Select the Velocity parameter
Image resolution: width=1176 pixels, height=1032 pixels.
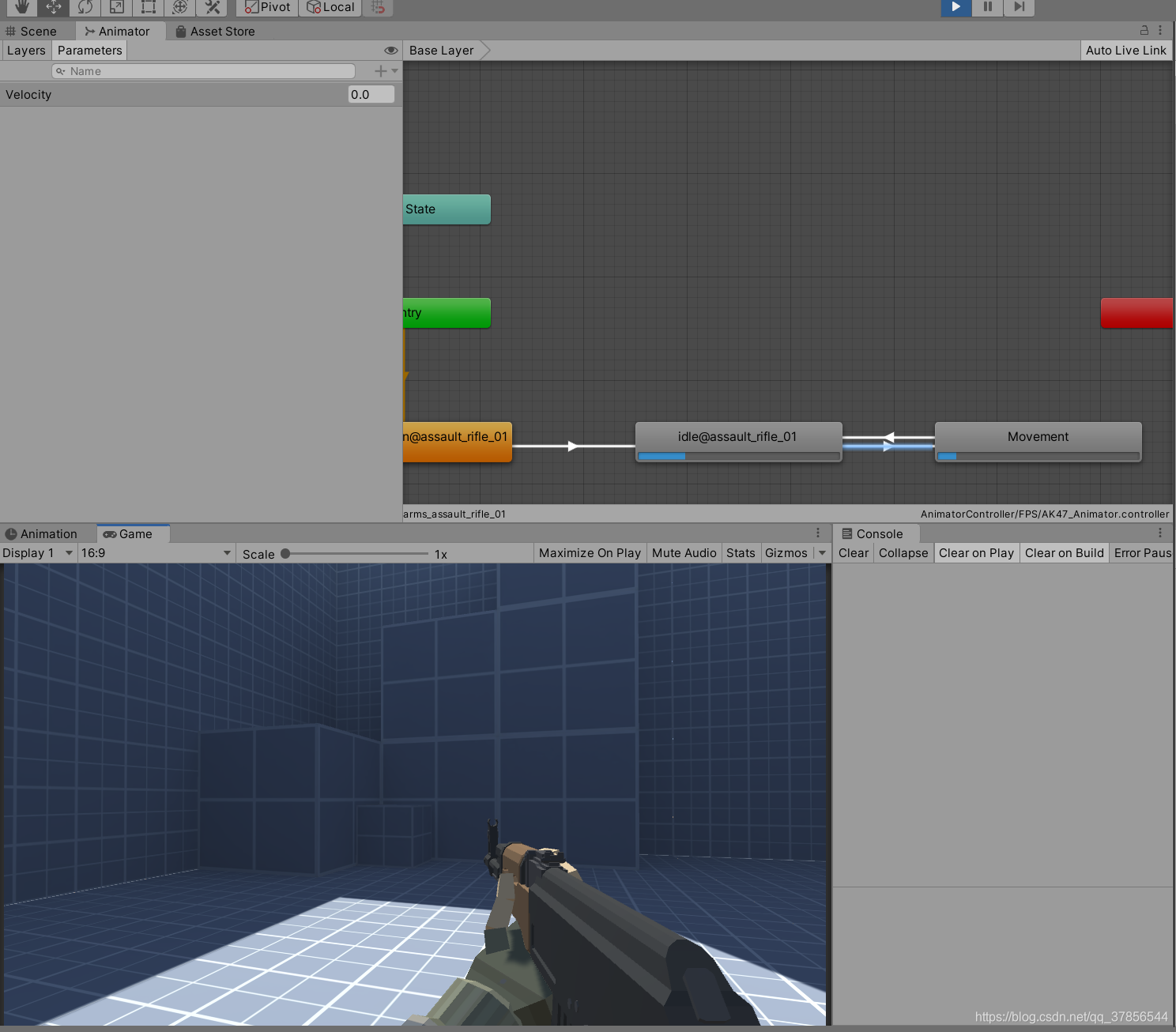click(201, 95)
